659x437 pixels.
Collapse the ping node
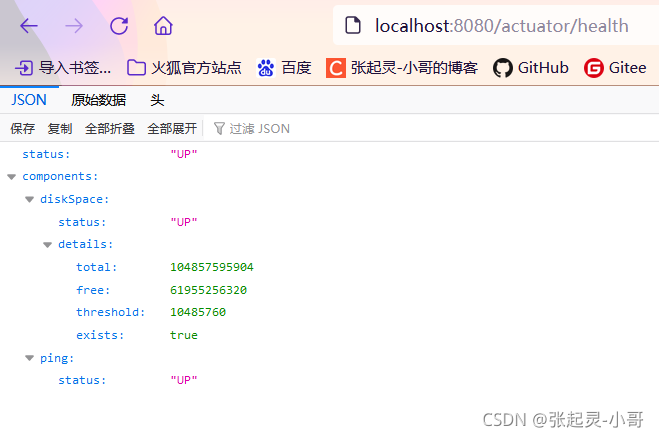pyautogui.click(x=29, y=358)
